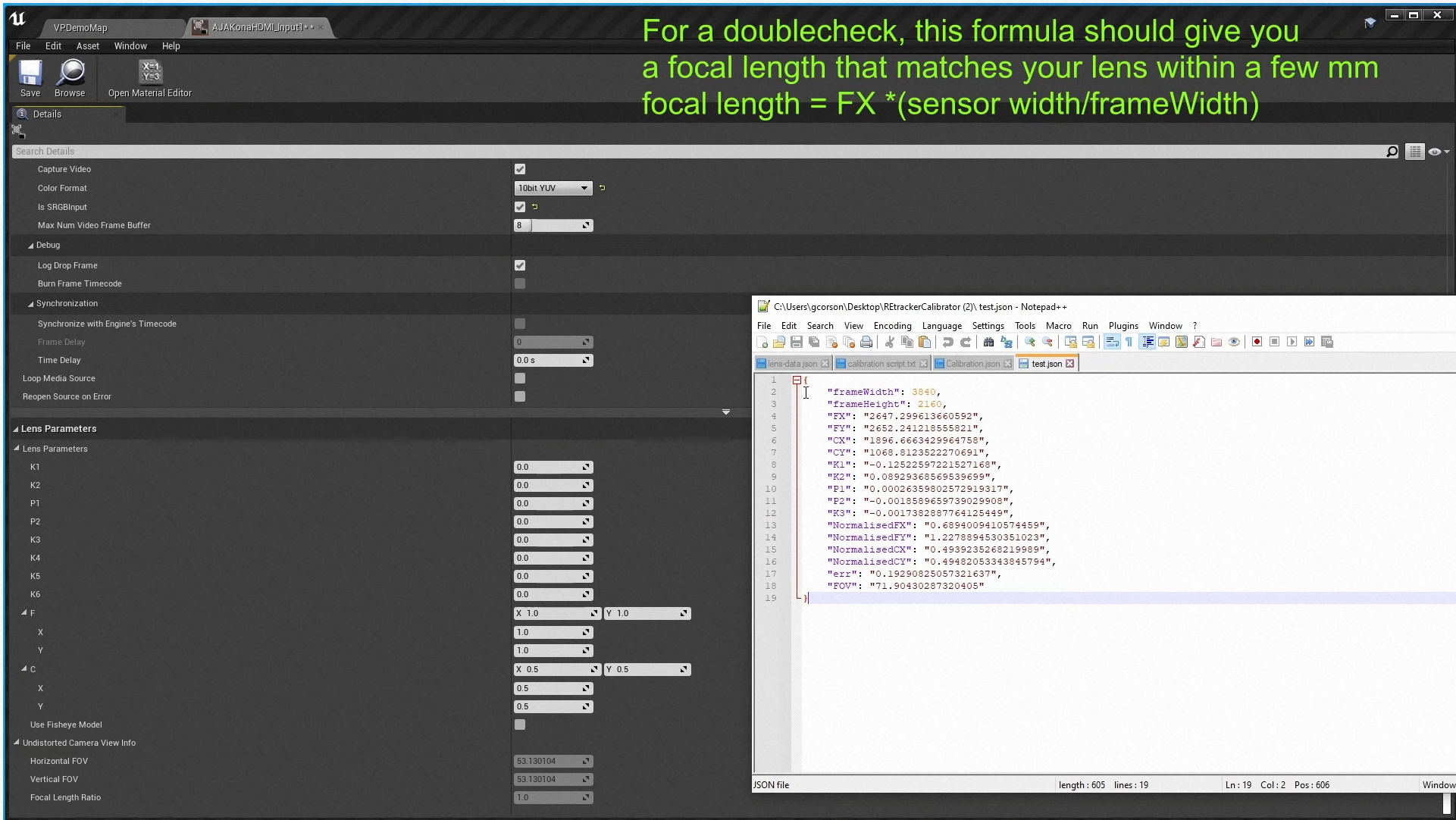Adjust K1 lens parameter value

coord(553,467)
